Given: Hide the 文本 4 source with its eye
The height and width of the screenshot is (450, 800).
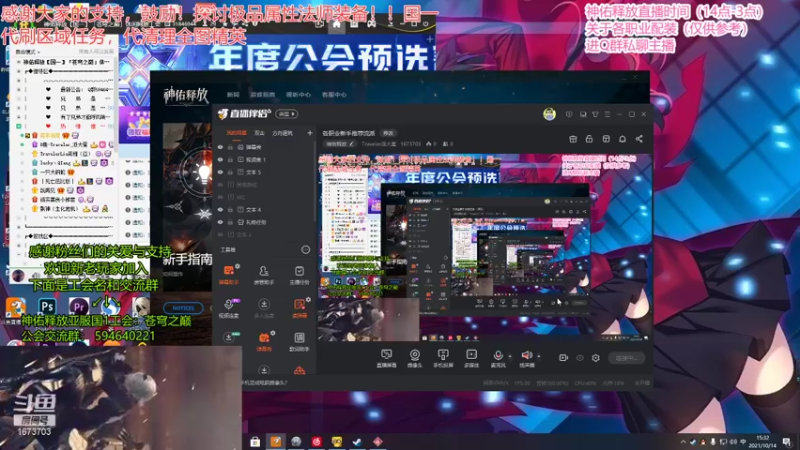Looking at the screenshot, I should click(x=220, y=210).
